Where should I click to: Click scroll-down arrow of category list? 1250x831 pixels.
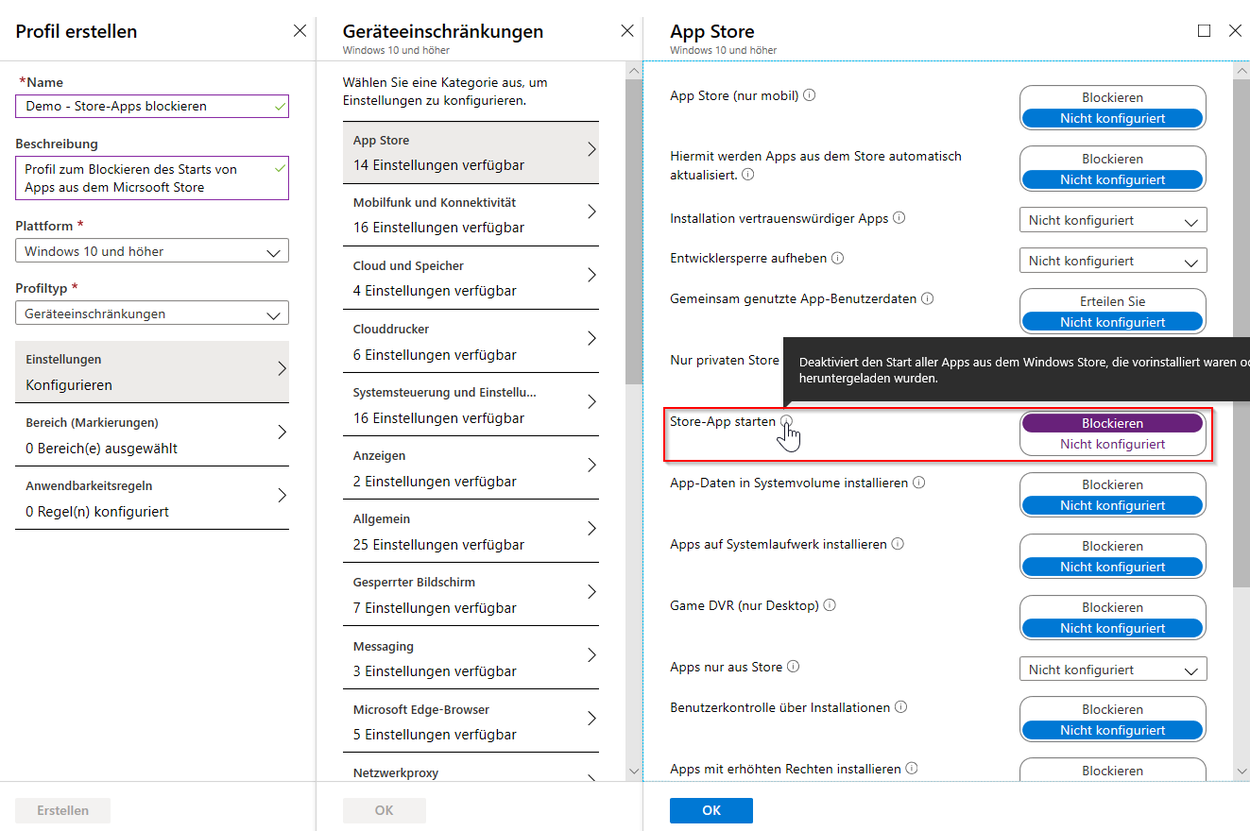point(632,771)
